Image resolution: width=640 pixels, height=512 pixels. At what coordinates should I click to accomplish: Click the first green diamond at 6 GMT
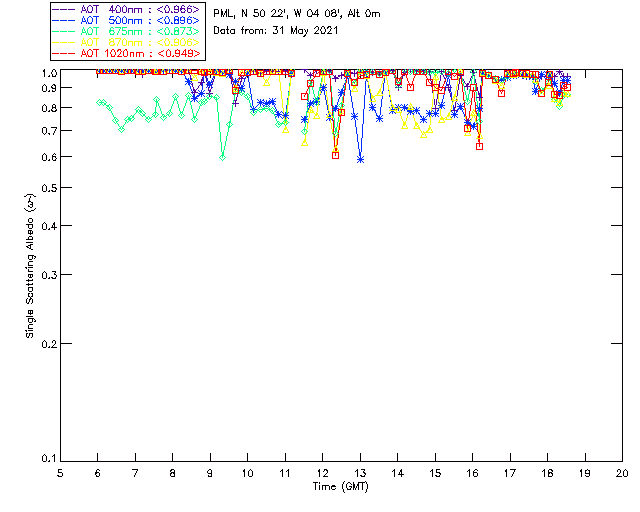pos(99,102)
